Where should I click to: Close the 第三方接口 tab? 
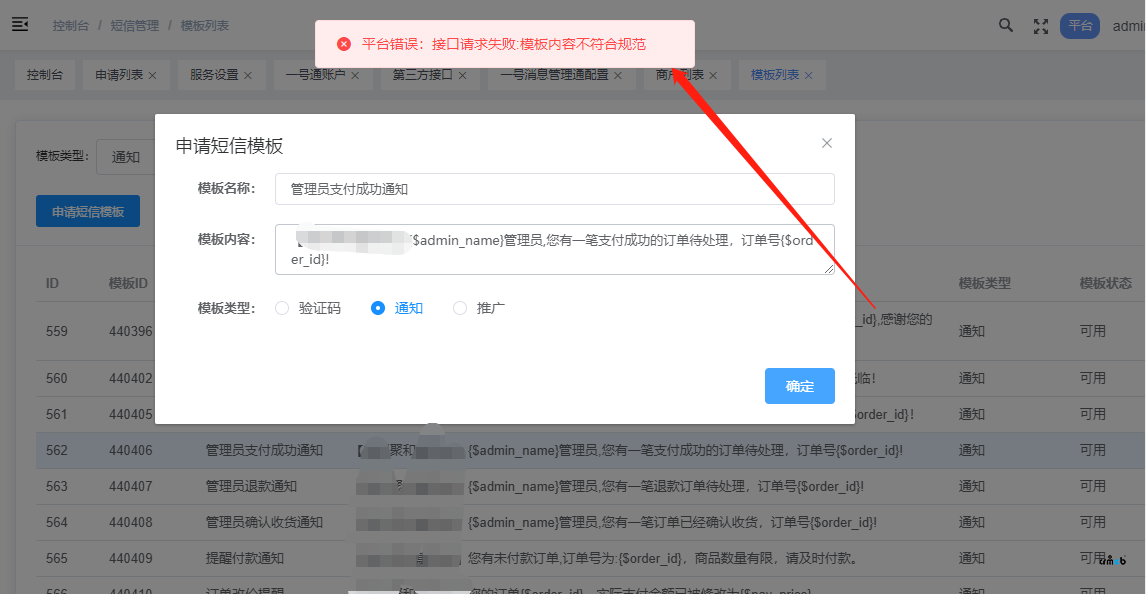[463, 75]
